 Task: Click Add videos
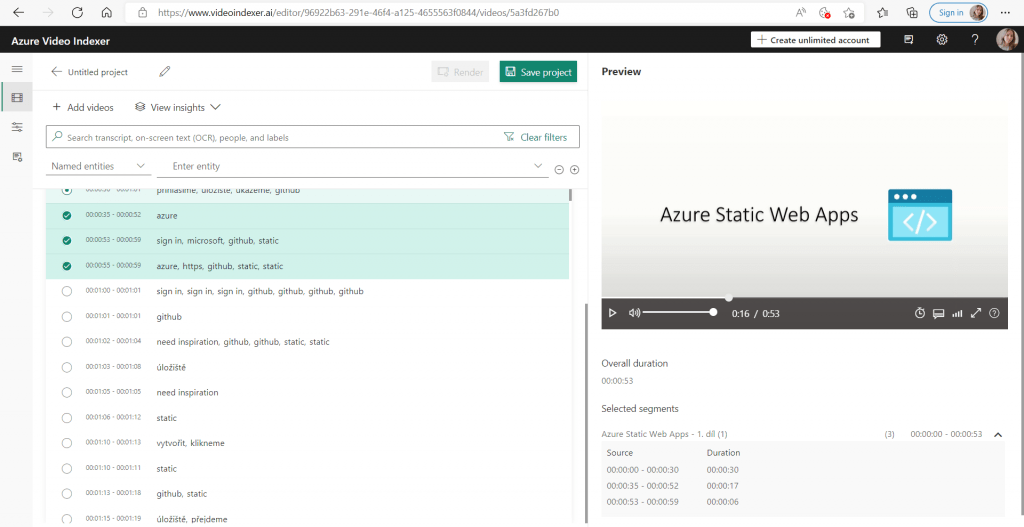click(x=83, y=107)
